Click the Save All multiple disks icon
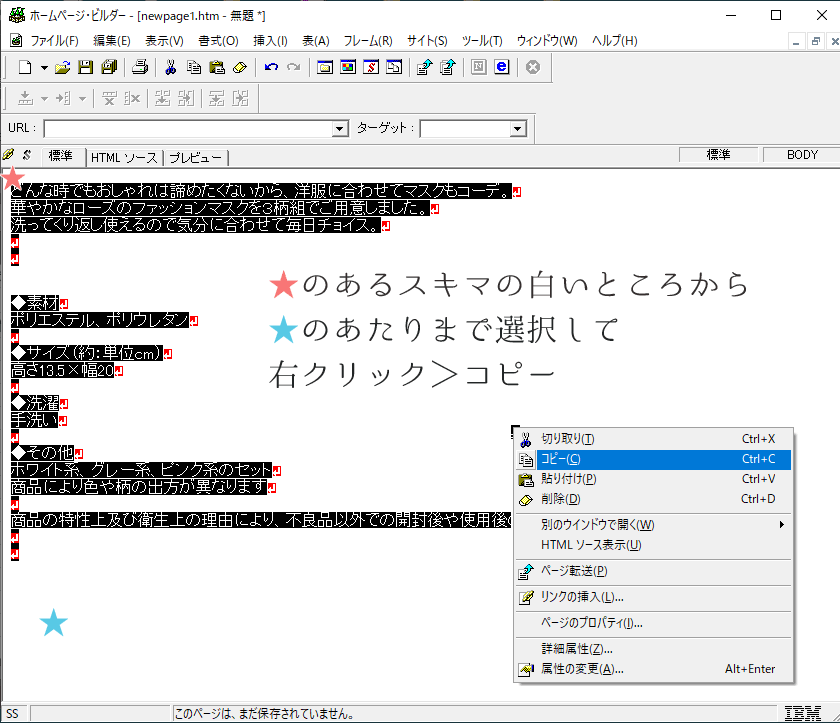The image size is (840, 723). pyautogui.click(x=108, y=67)
